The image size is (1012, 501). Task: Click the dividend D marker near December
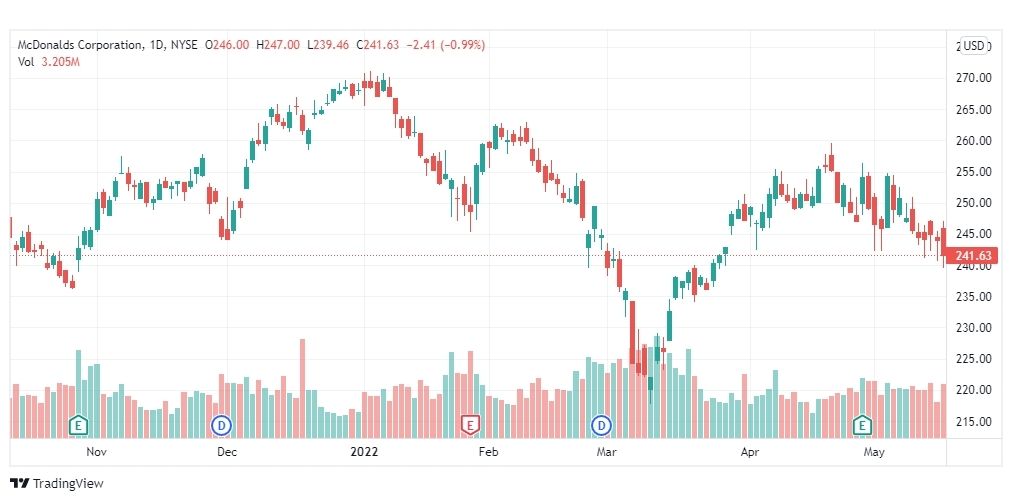(222, 425)
